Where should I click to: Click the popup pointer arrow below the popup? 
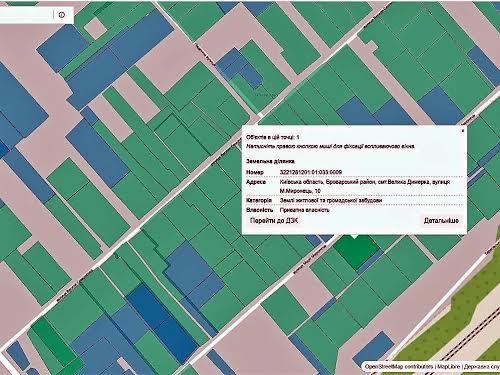point(355,236)
